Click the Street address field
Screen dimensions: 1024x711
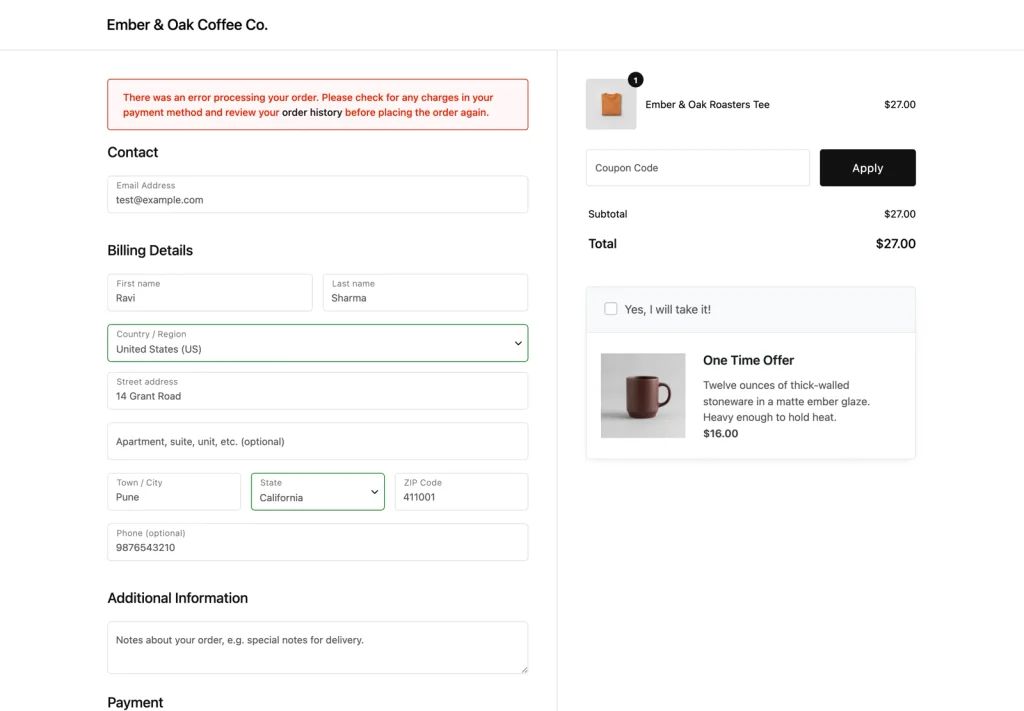[x=317, y=390]
